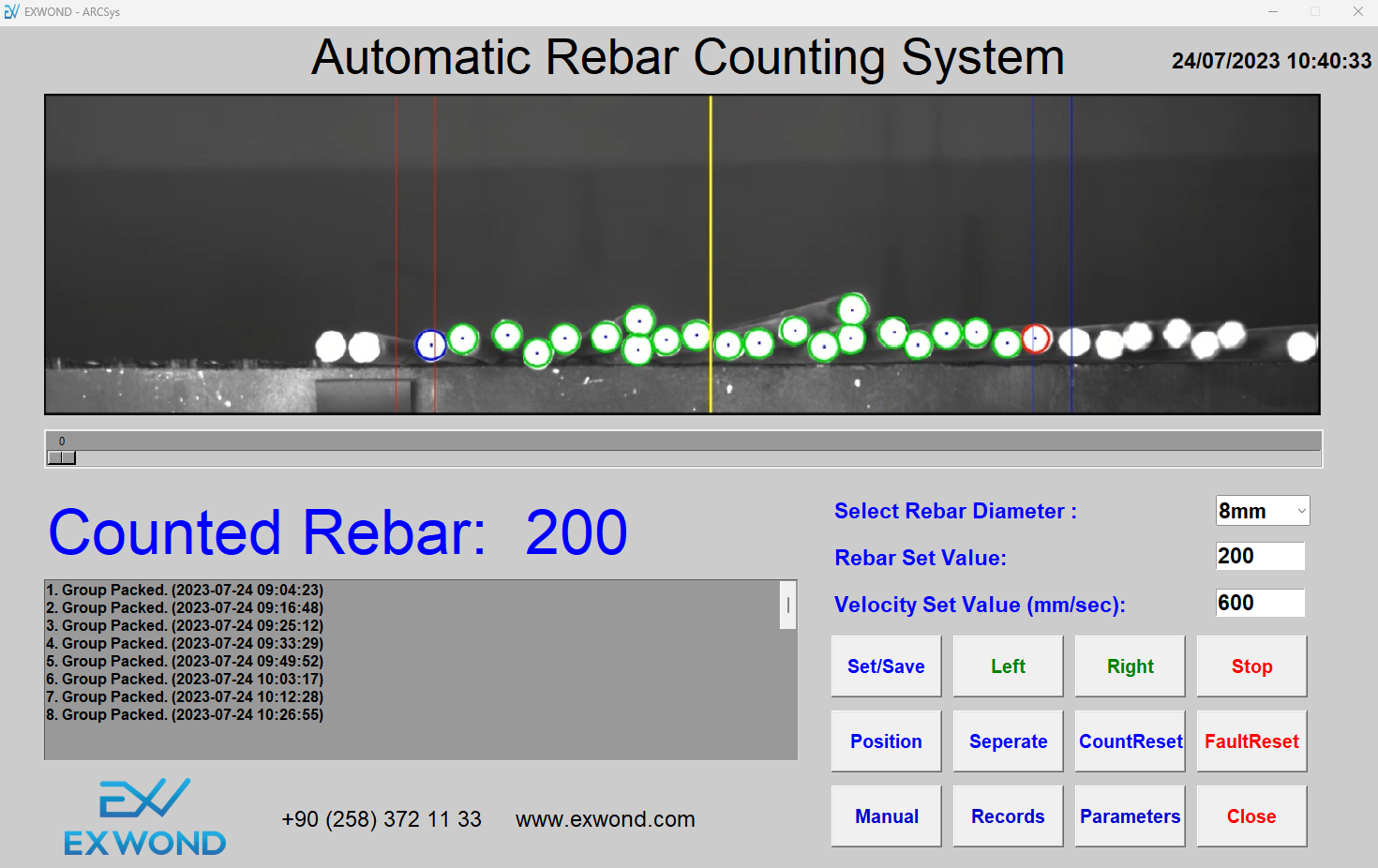Close the window via title bar X
Viewport: 1378px width, 868px height.
[x=1357, y=11]
